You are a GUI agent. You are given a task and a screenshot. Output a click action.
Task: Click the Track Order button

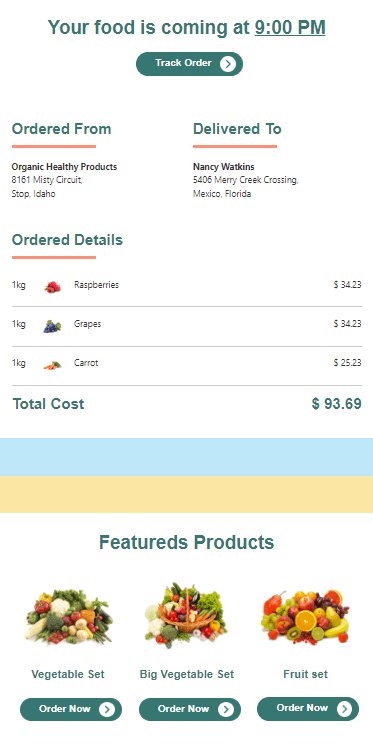click(x=189, y=64)
